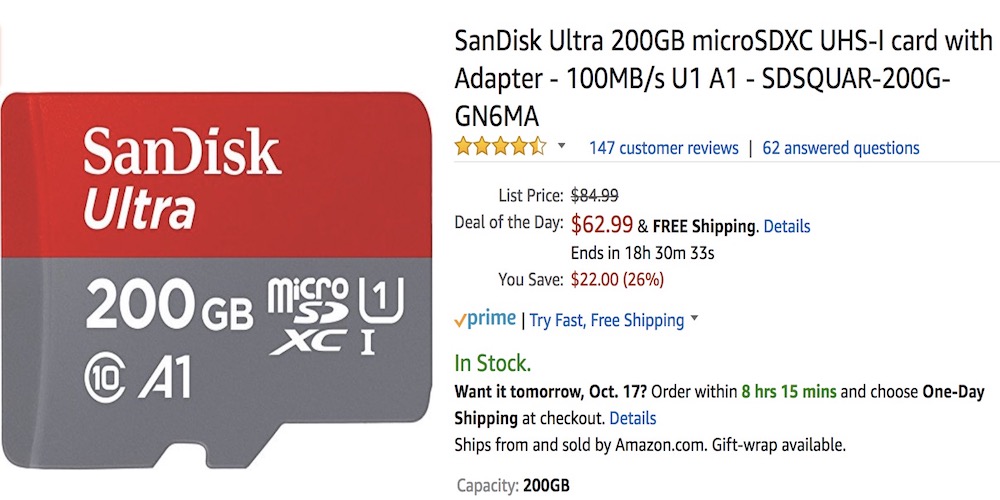The height and width of the screenshot is (500, 1000).
Task: Expand the star rating breakdown arrow
Action: pyautogui.click(x=561, y=147)
